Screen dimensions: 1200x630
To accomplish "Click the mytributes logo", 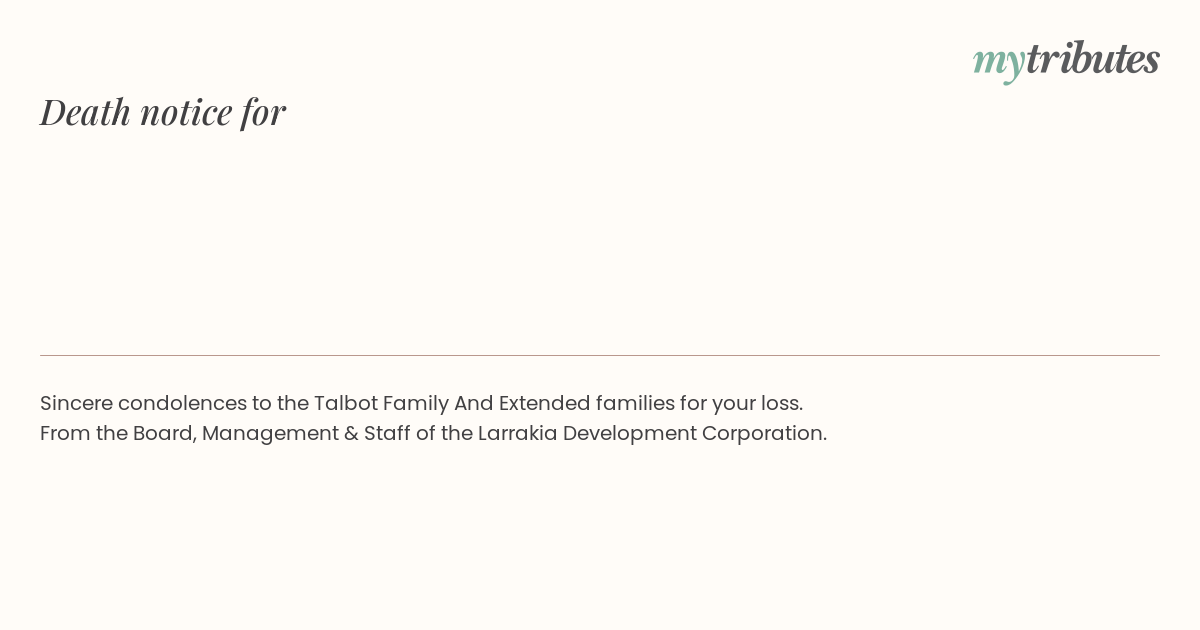I will [x=1066, y=59].
